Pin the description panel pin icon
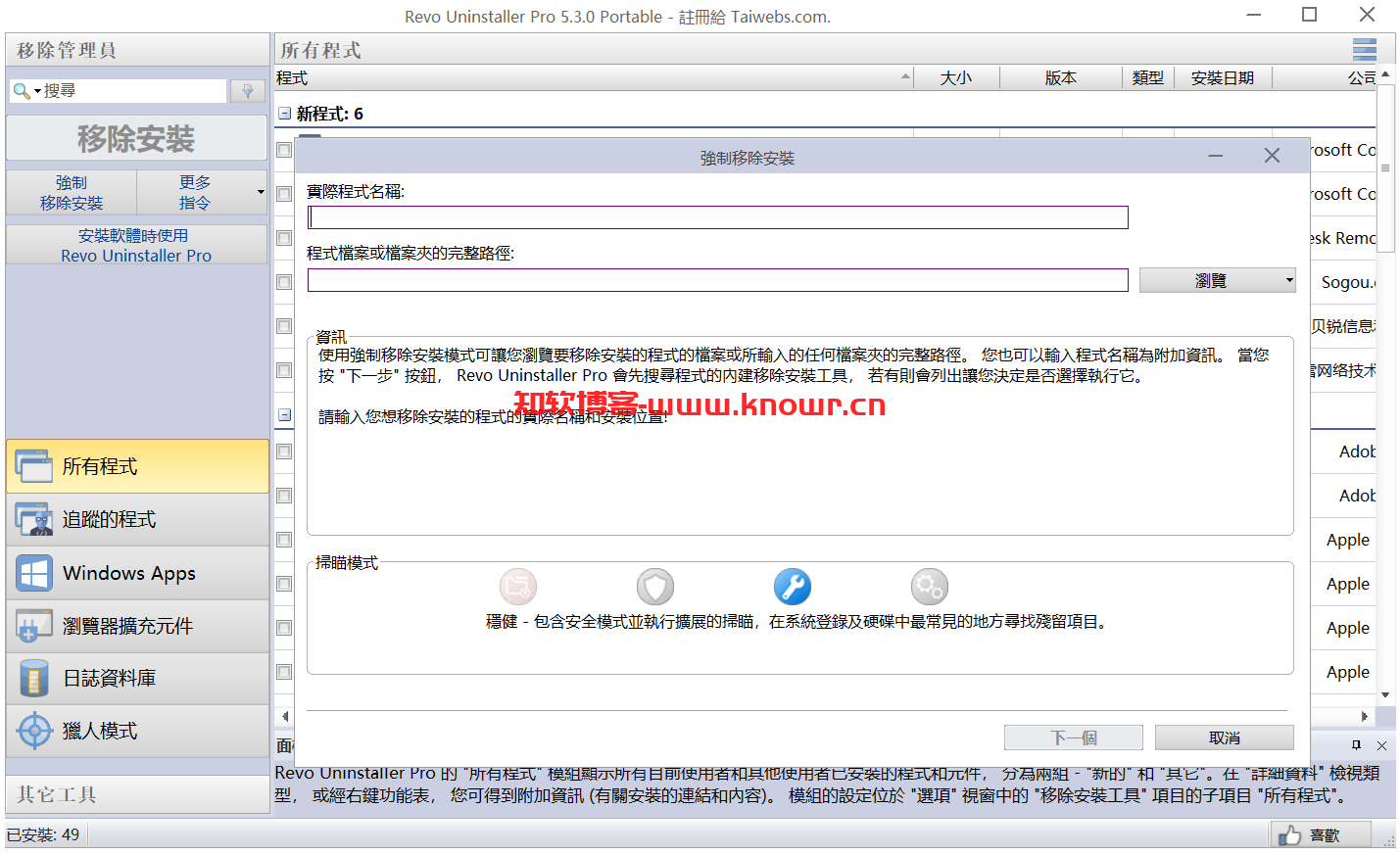This screenshot has width=1400, height=856. tap(1356, 745)
